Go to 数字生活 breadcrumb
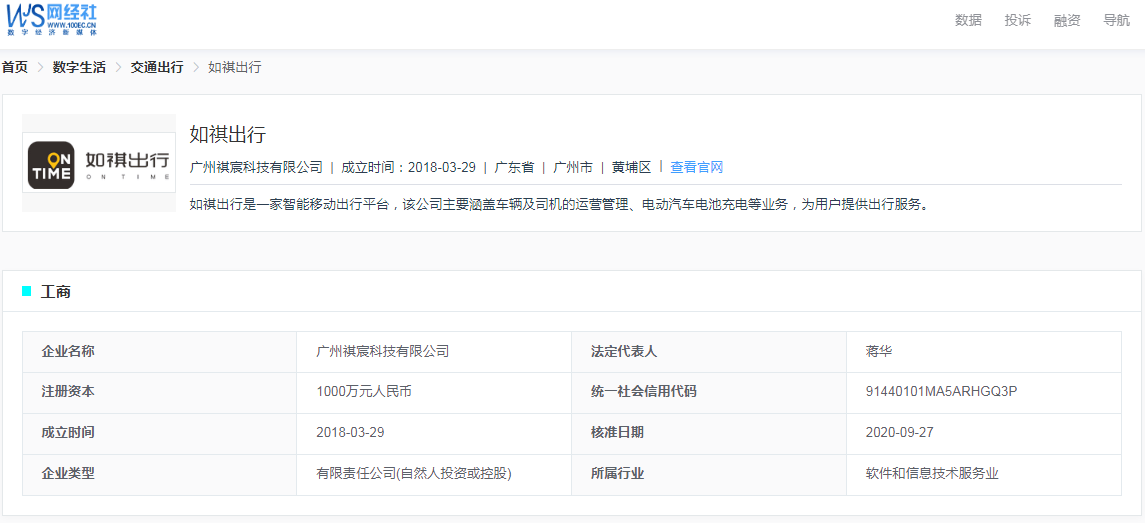 tap(79, 67)
